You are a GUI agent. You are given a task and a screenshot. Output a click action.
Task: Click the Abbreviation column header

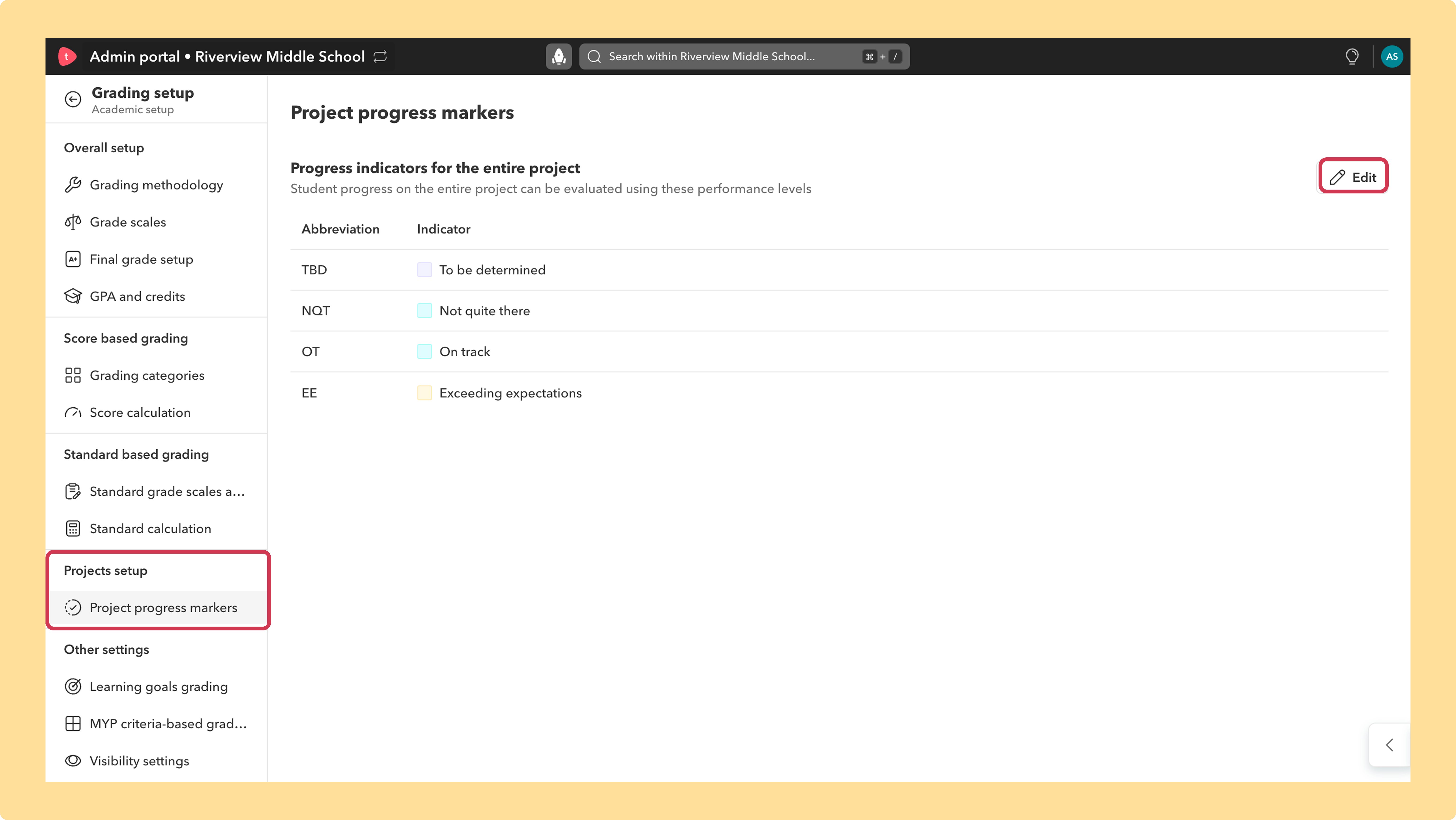point(340,229)
